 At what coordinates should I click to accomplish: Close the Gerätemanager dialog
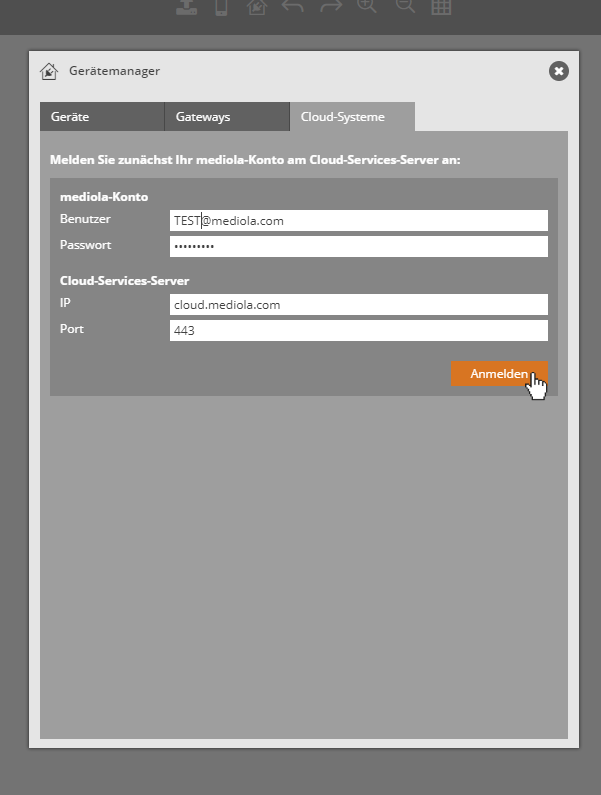[x=558, y=71]
